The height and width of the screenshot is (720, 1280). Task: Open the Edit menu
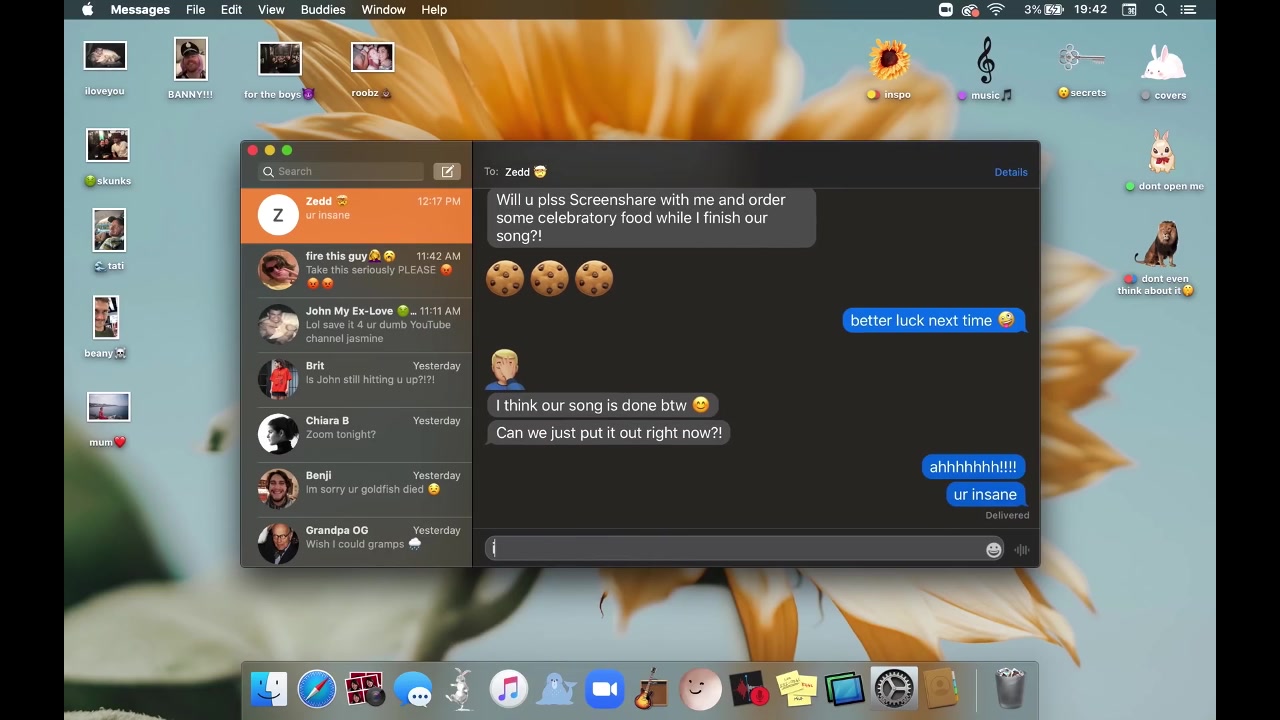[232, 9]
